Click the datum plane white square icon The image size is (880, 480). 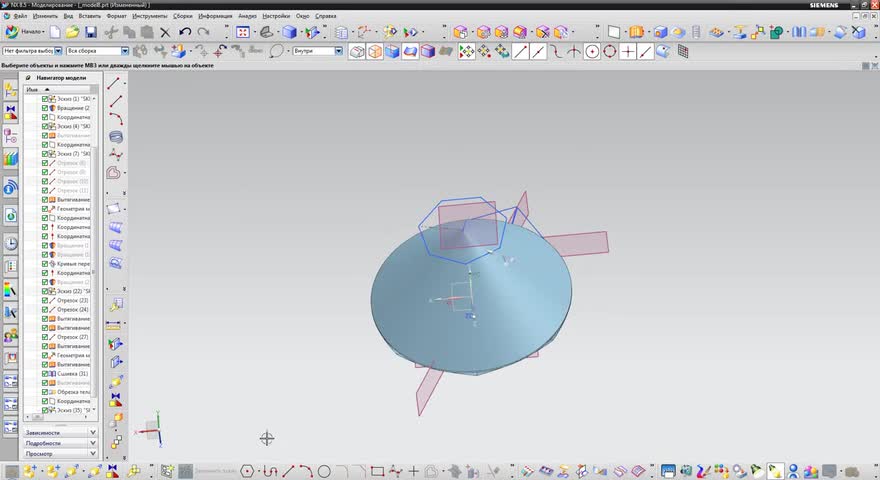point(614,32)
